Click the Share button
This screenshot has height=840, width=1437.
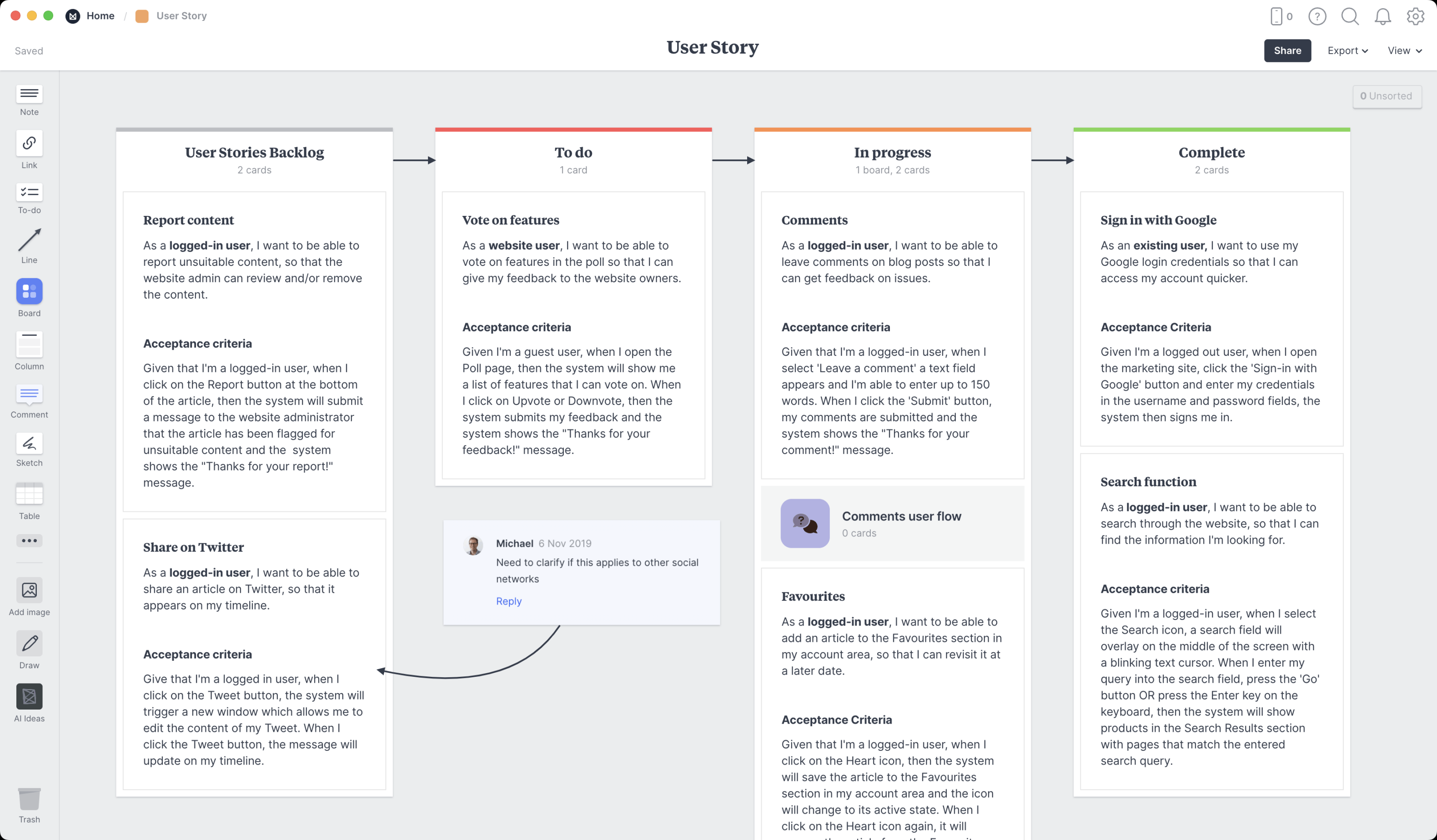coord(1287,50)
